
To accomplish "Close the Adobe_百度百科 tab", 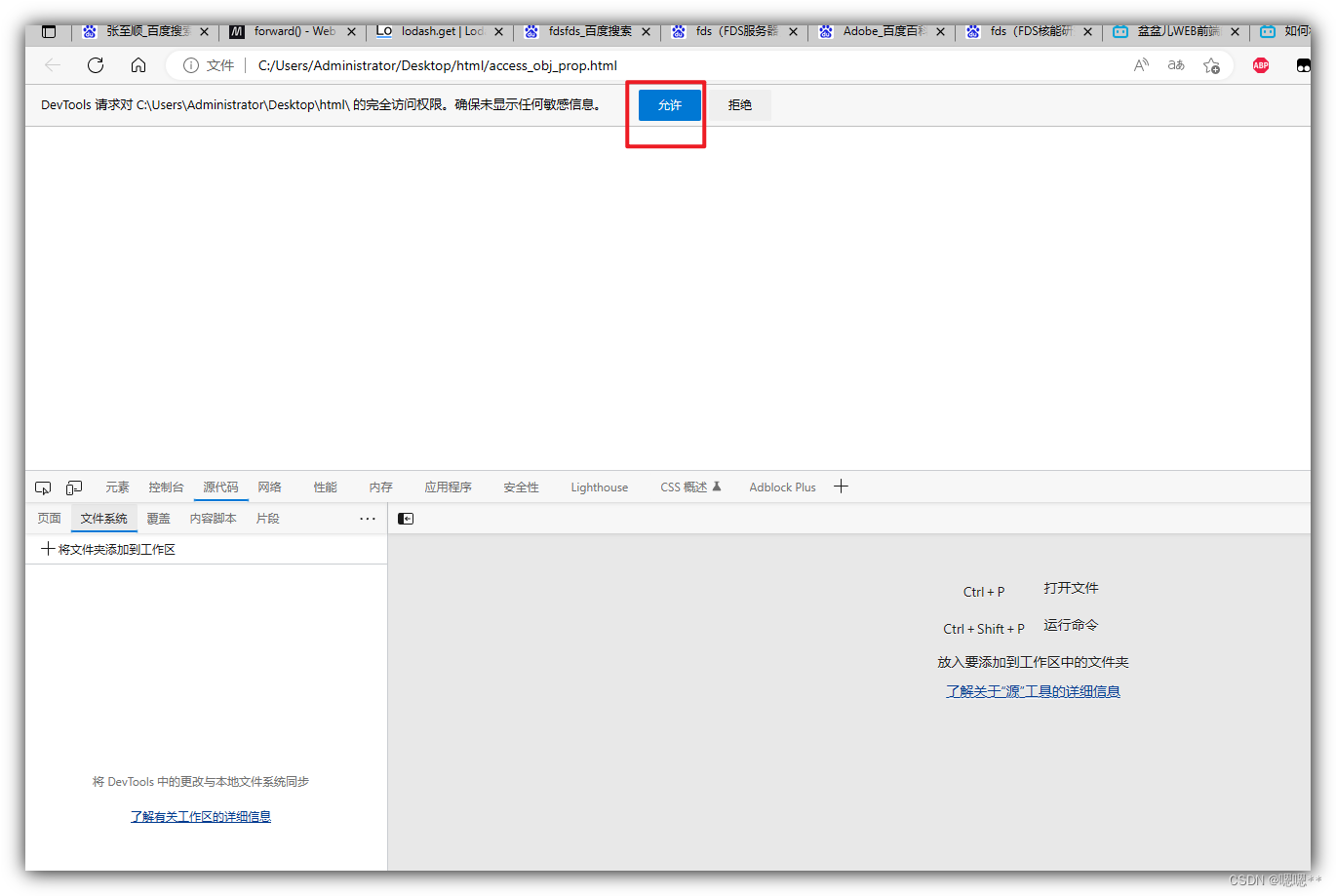I will tap(941, 31).
